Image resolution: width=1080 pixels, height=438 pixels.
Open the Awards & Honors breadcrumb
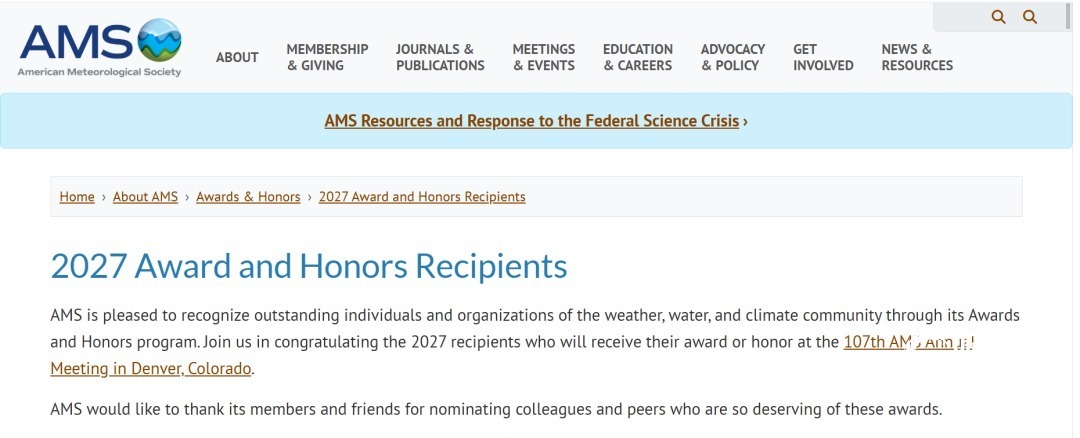click(x=248, y=197)
